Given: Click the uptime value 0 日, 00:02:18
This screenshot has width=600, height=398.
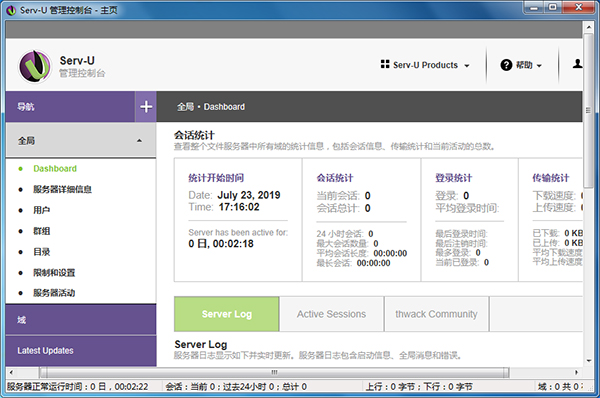Looking at the screenshot, I should coord(221,244).
